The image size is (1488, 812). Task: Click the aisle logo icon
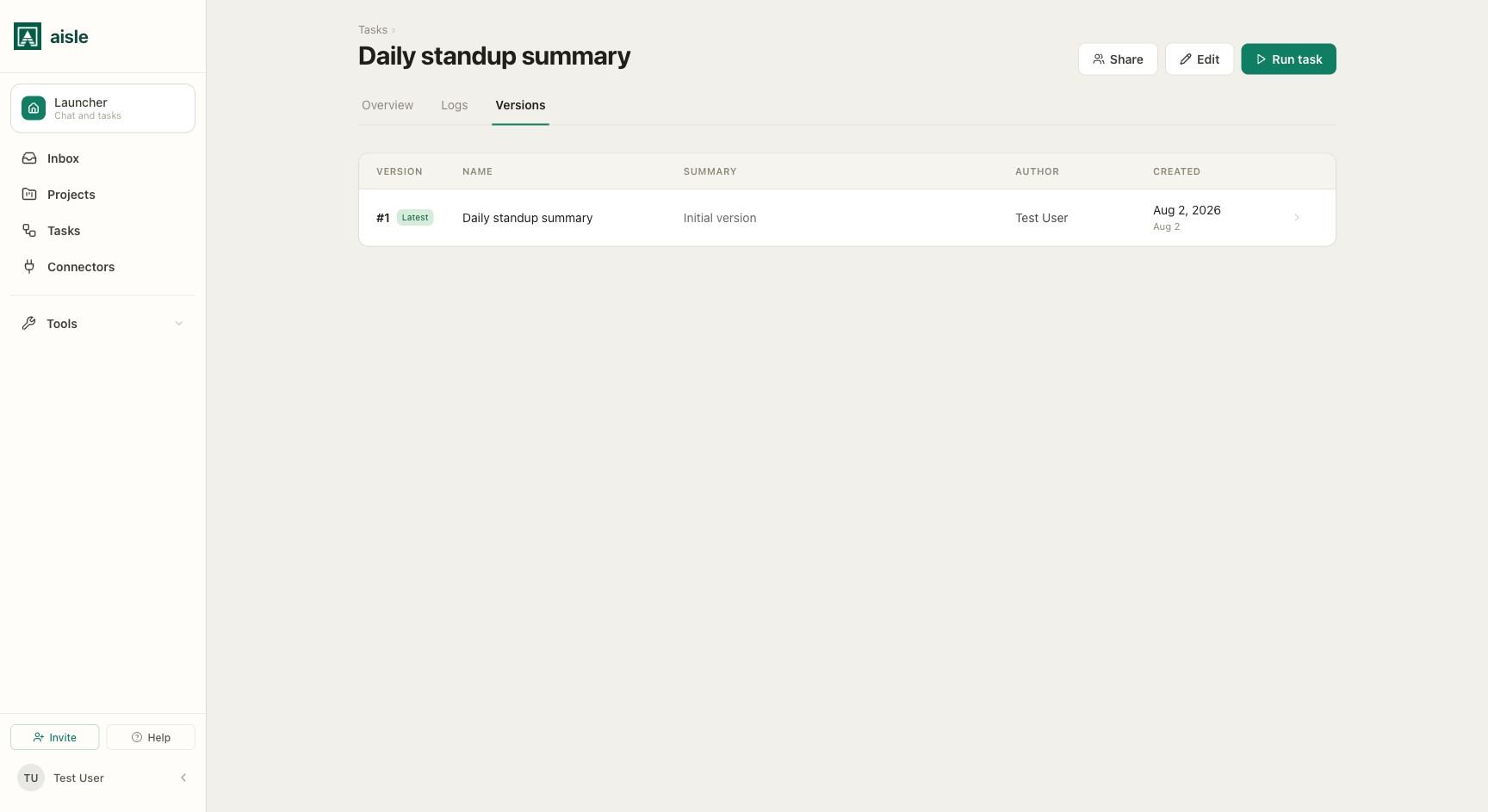click(x=28, y=36)
